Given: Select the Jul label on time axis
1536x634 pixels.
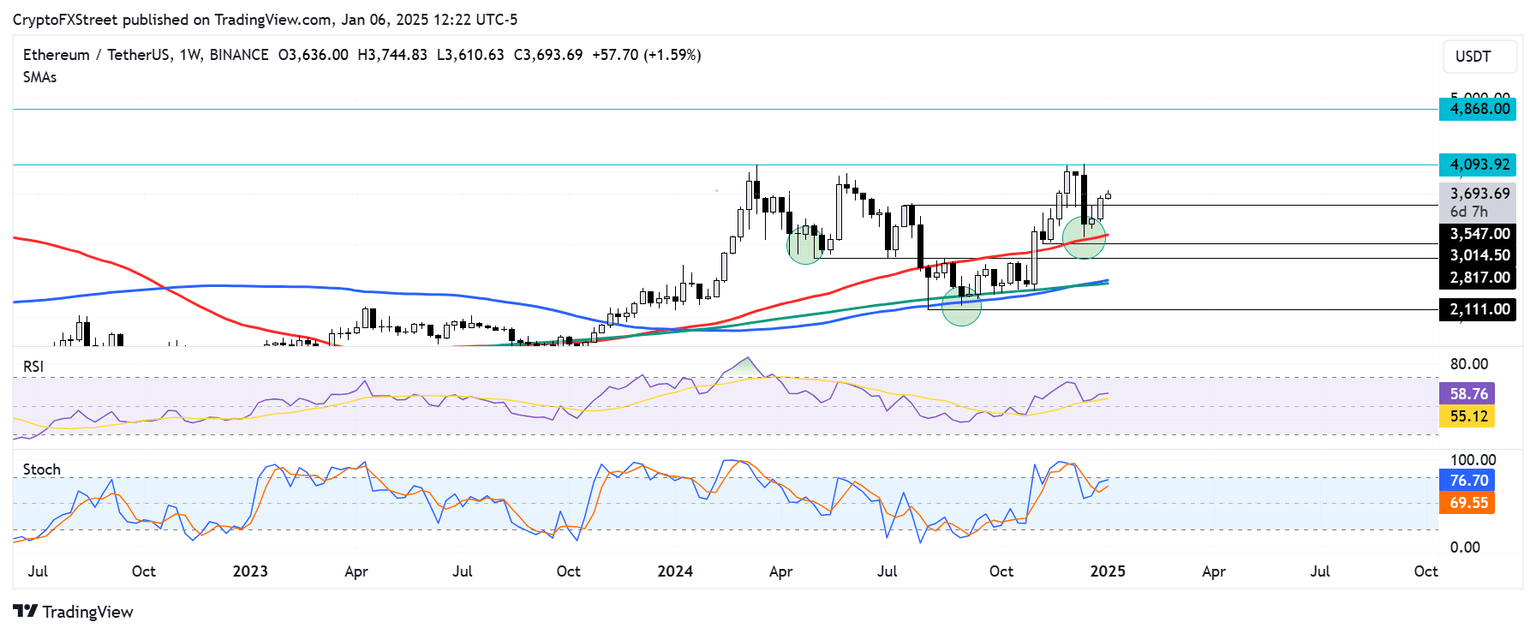Looking at the screenshot, I should [x=38, y=572].
